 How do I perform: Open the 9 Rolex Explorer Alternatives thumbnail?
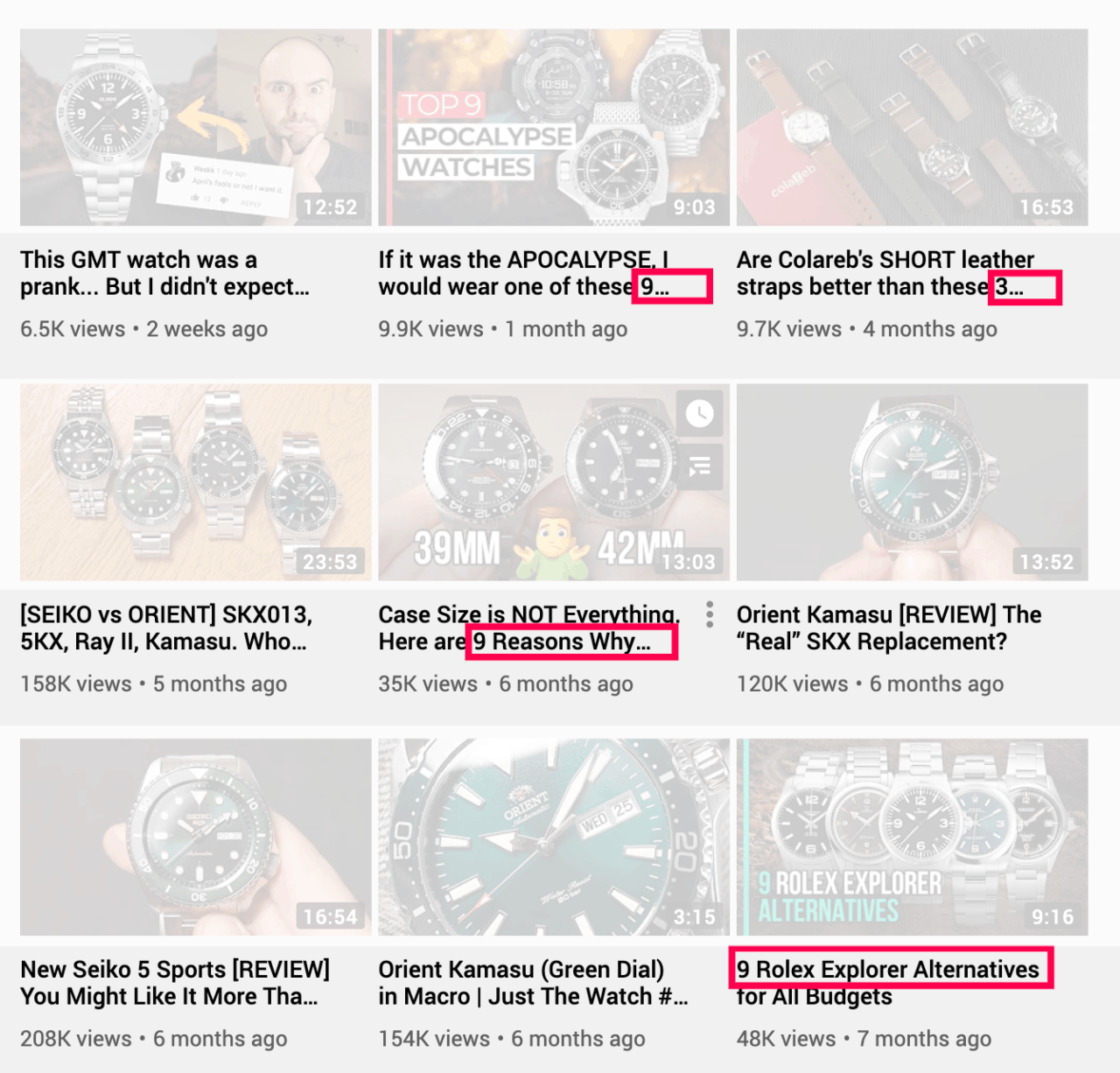coord(913,838)
